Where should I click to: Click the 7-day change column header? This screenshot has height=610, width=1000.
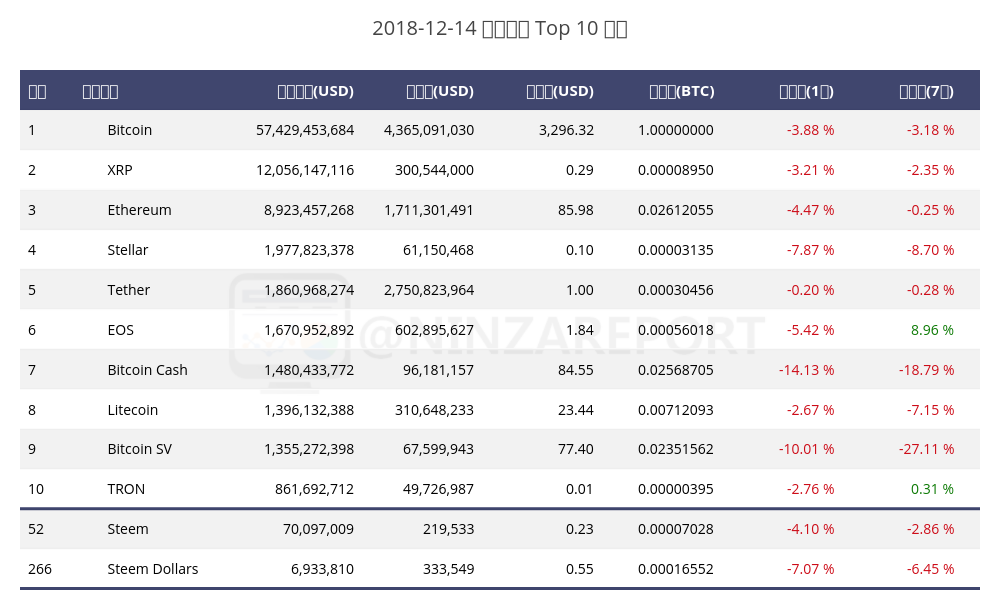click(x=926, y=91)
